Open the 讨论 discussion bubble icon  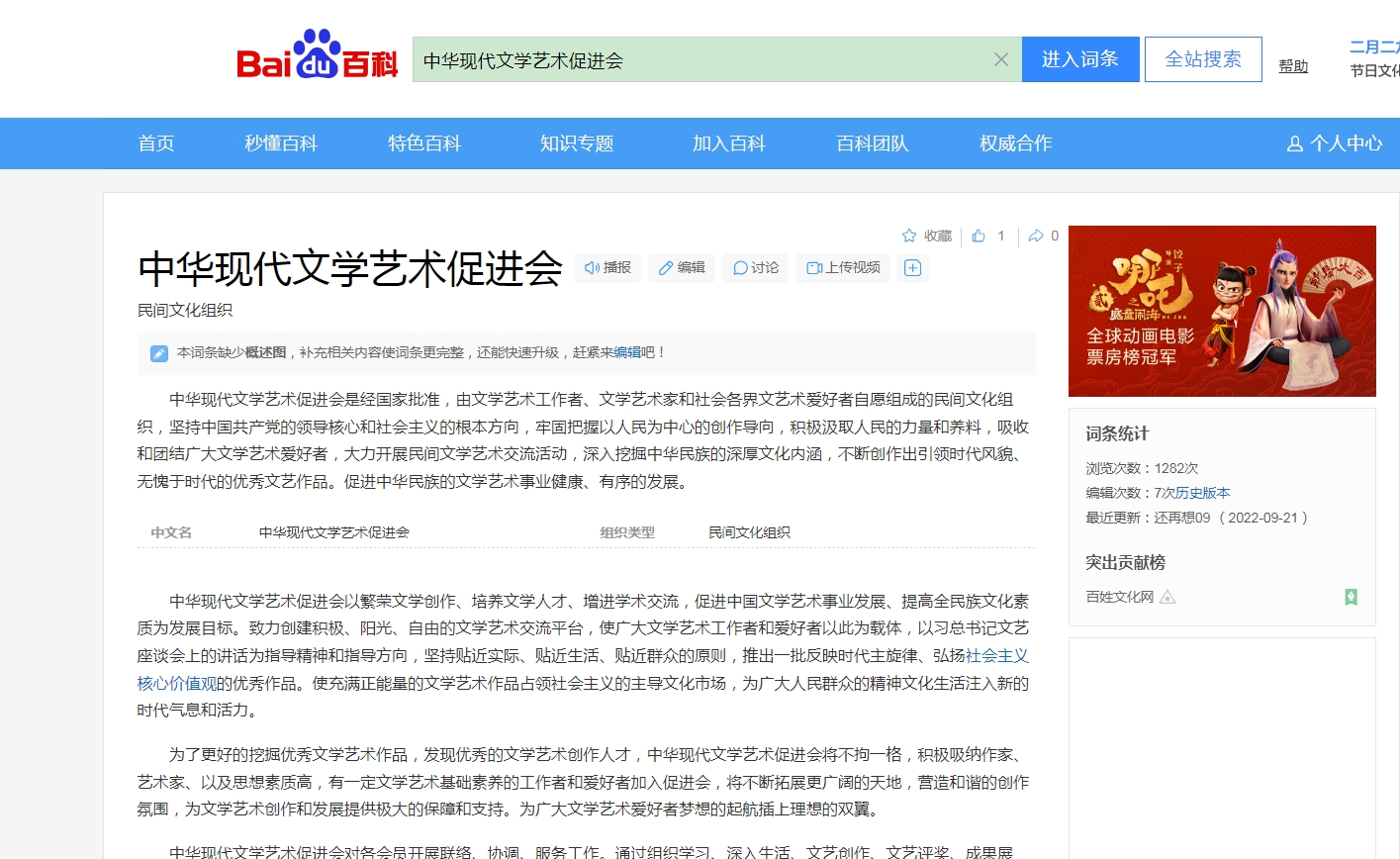(740, 267)
